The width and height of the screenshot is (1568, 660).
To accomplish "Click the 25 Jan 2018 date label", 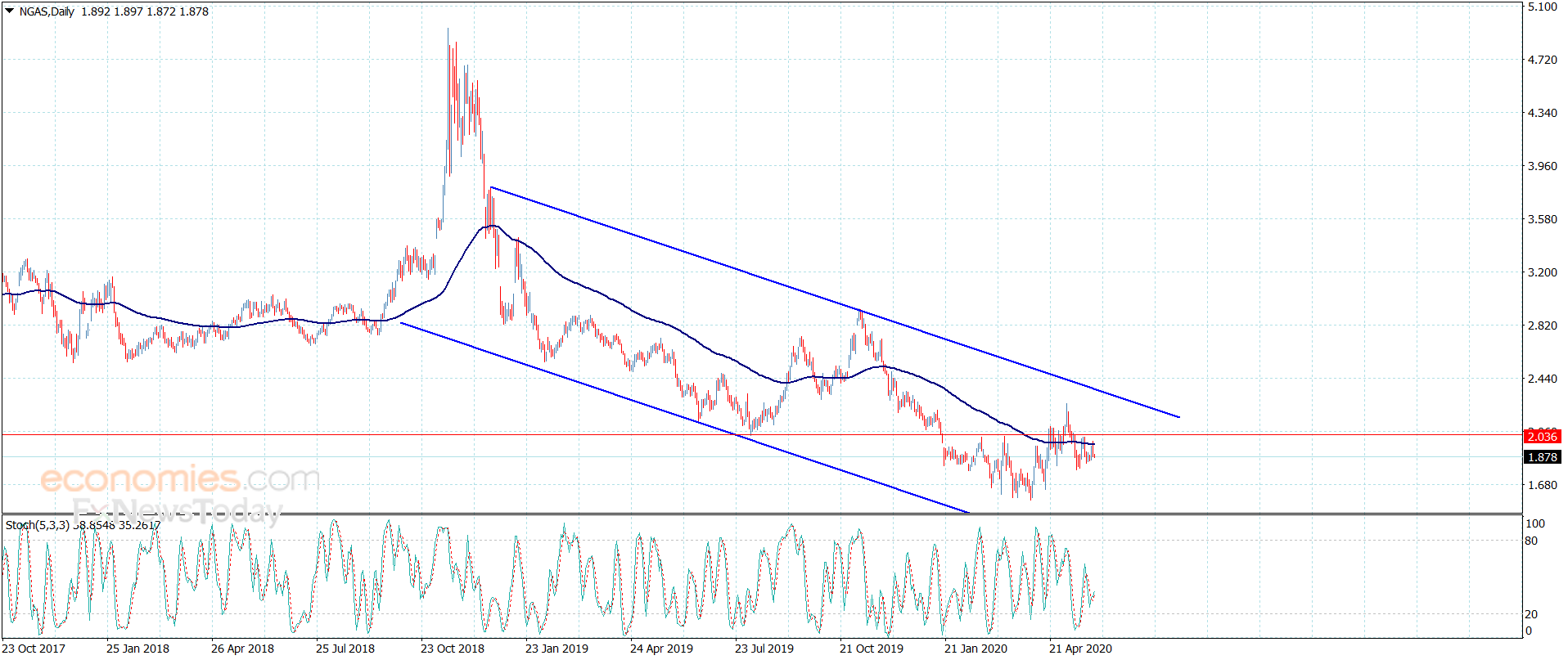I will pos(137,649).
